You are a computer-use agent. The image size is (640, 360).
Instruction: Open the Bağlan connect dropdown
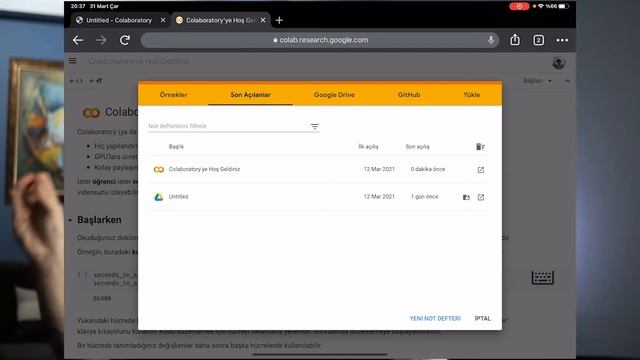click(x=538, y=81)
